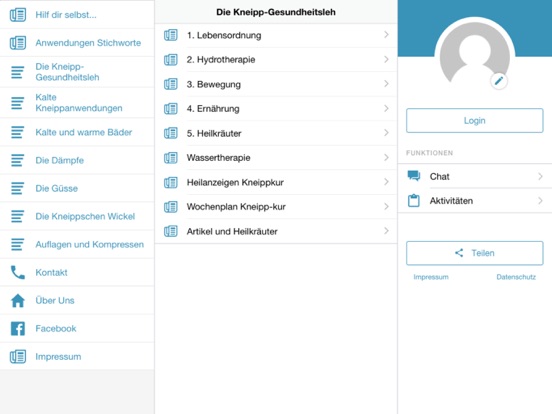Select the Artikel und Heilkräuter title
The width and height of the screenshot is (552, 414).
(232, 231)
